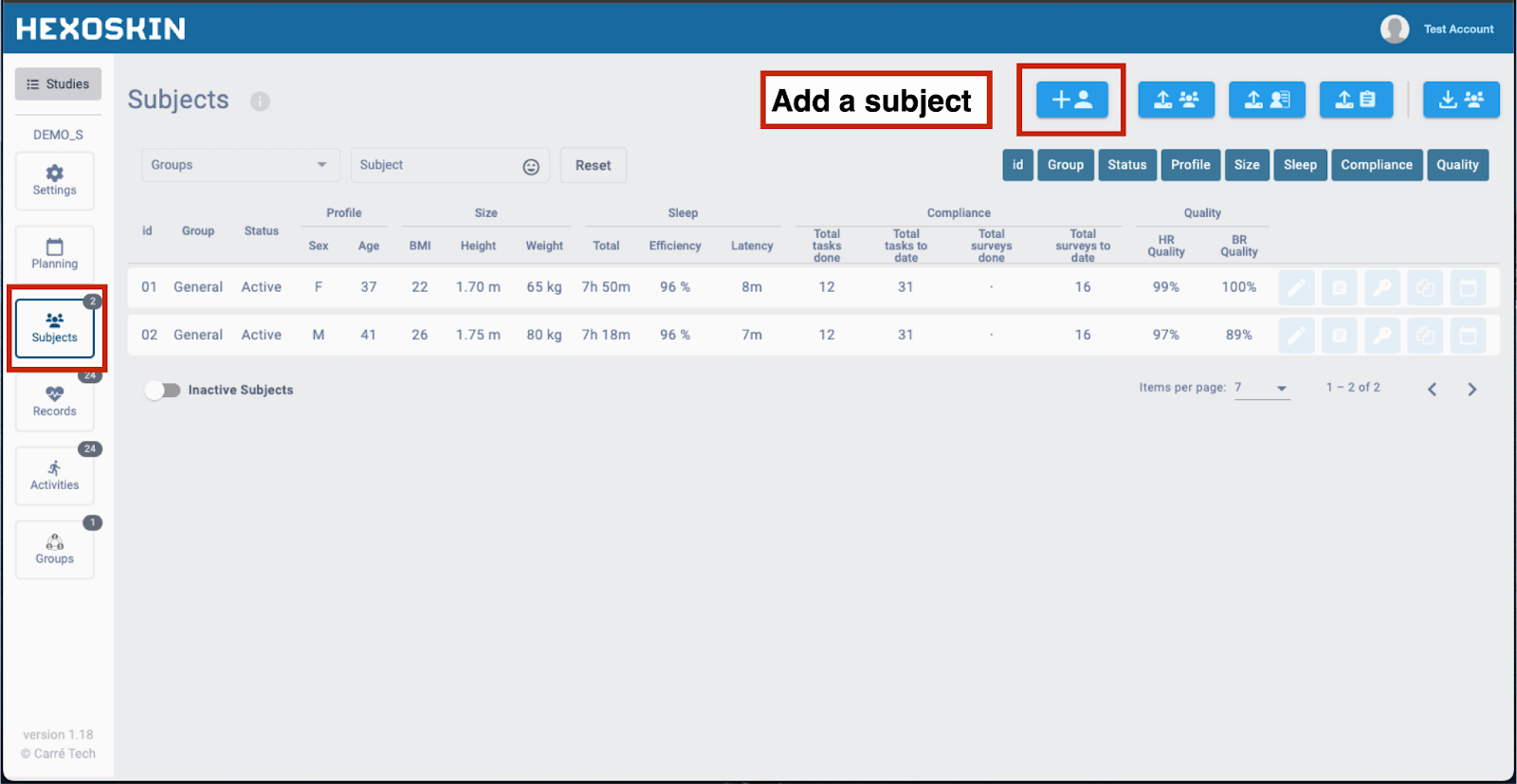
Task: Enable the Inactive Subjects toggle
Action: tap(163, 391)
